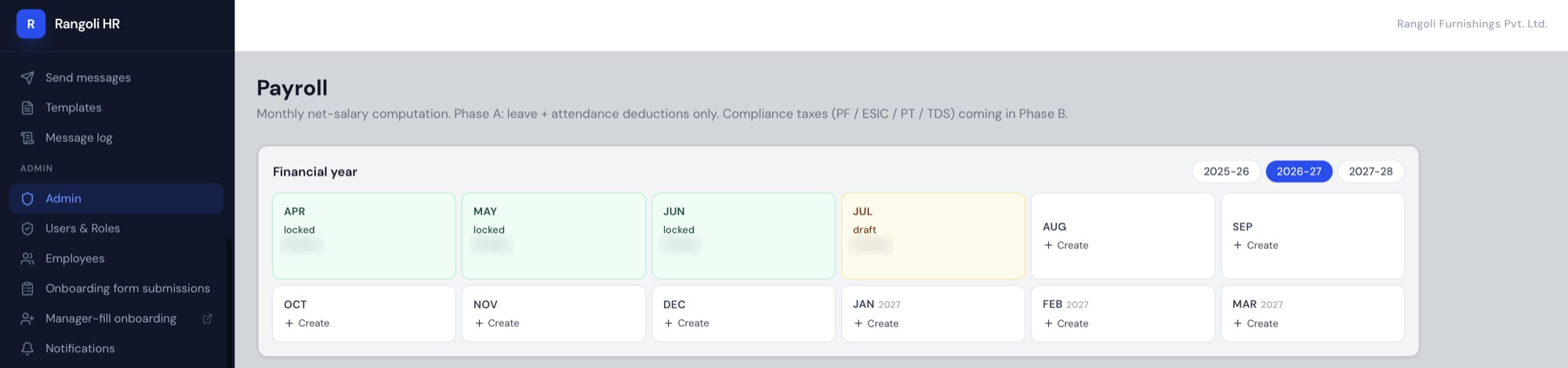The height and width of the screenshot is (368, 1568).
Task: Open Onboarding form submissions clipboard icon
Action: pyautogui.click(x=27, y=288)
